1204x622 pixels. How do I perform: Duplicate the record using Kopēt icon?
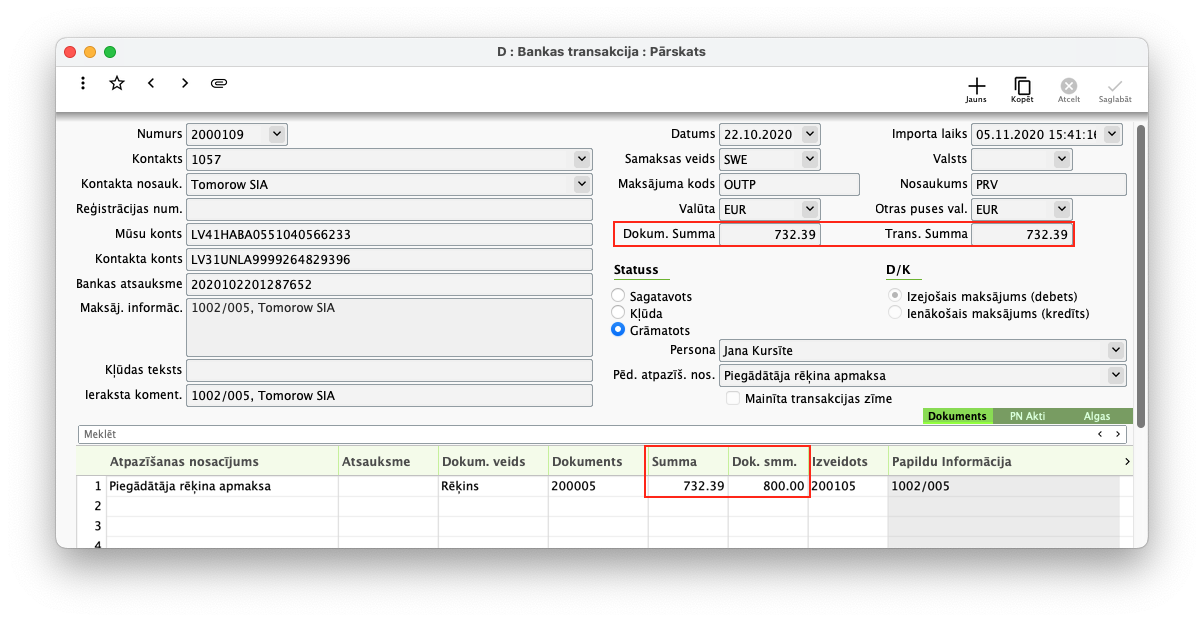pos(1022,89)
